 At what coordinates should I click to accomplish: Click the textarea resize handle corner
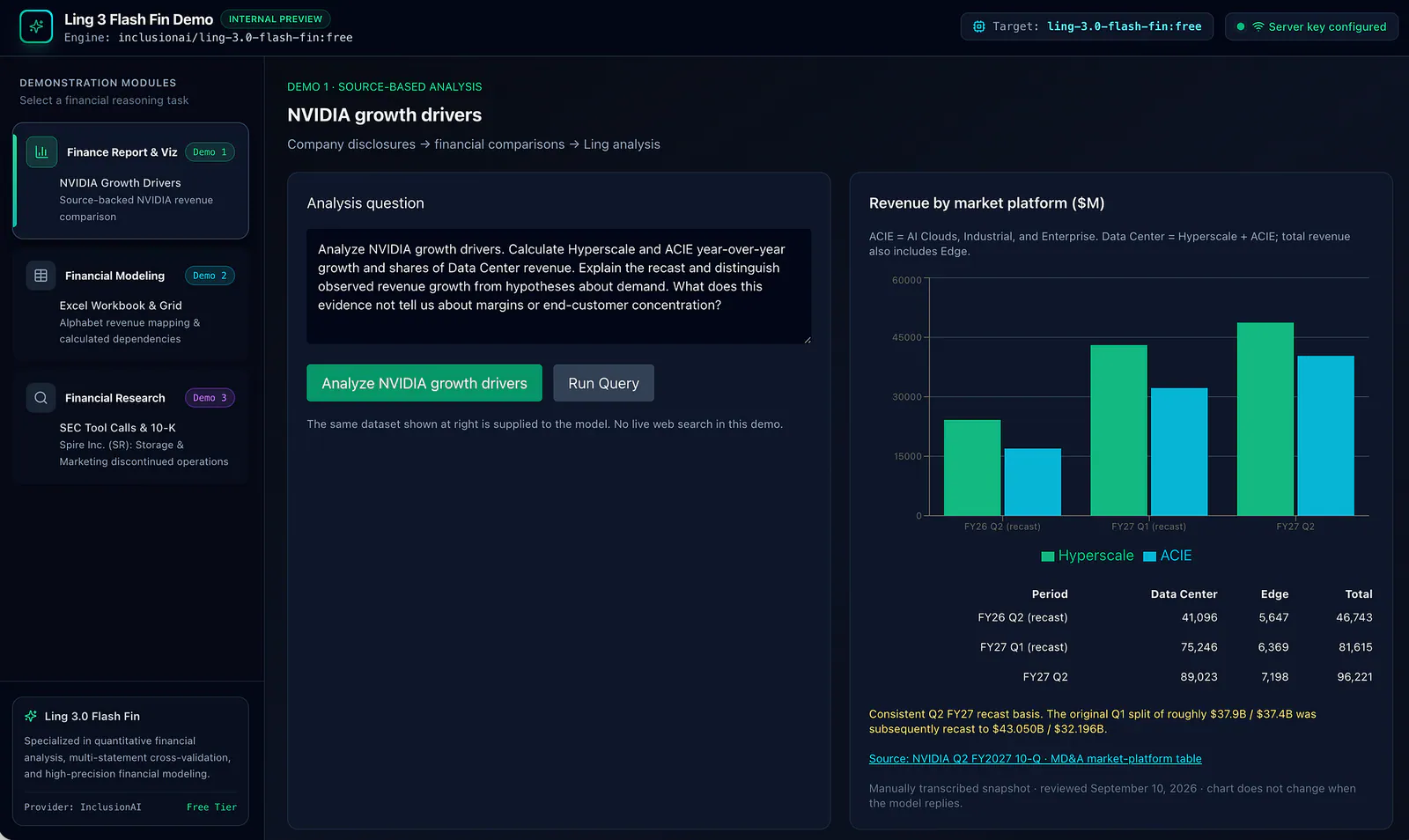[x=807, y=339]
